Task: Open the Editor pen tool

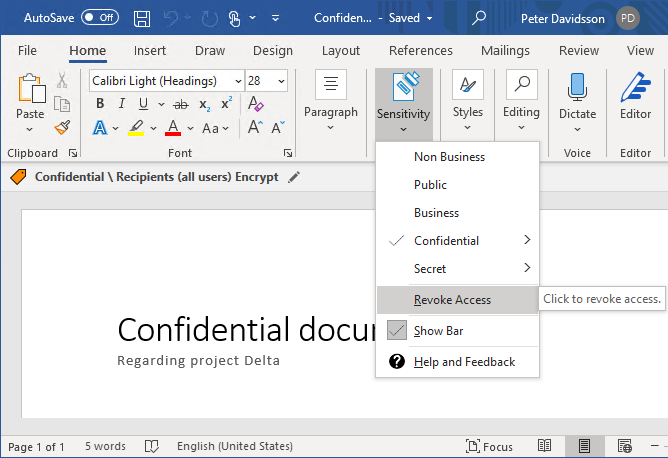Action: click(635, 98)
